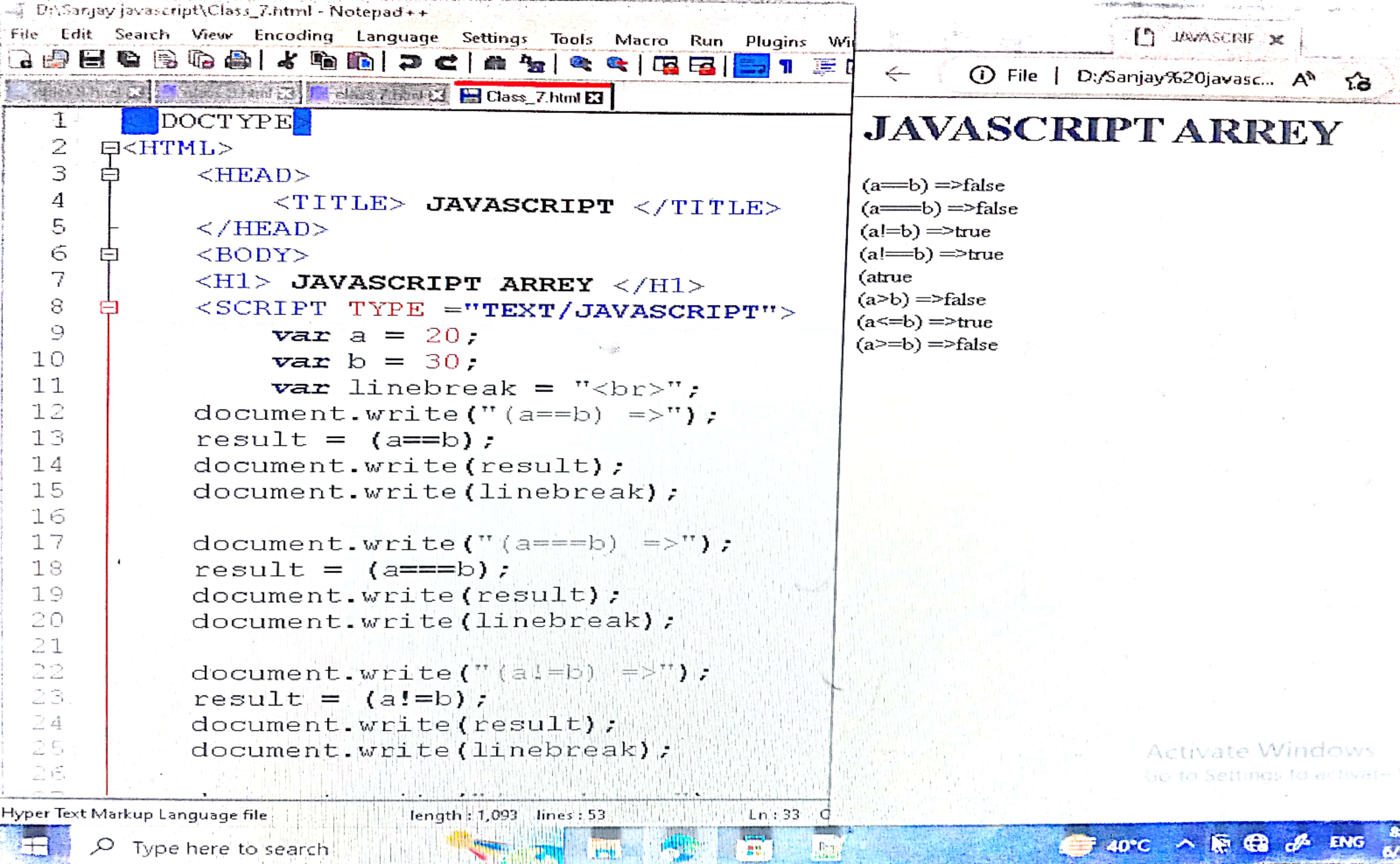Click the Paste clipboard icon
The image size is (1400, 864).
(x=360, y=61)
